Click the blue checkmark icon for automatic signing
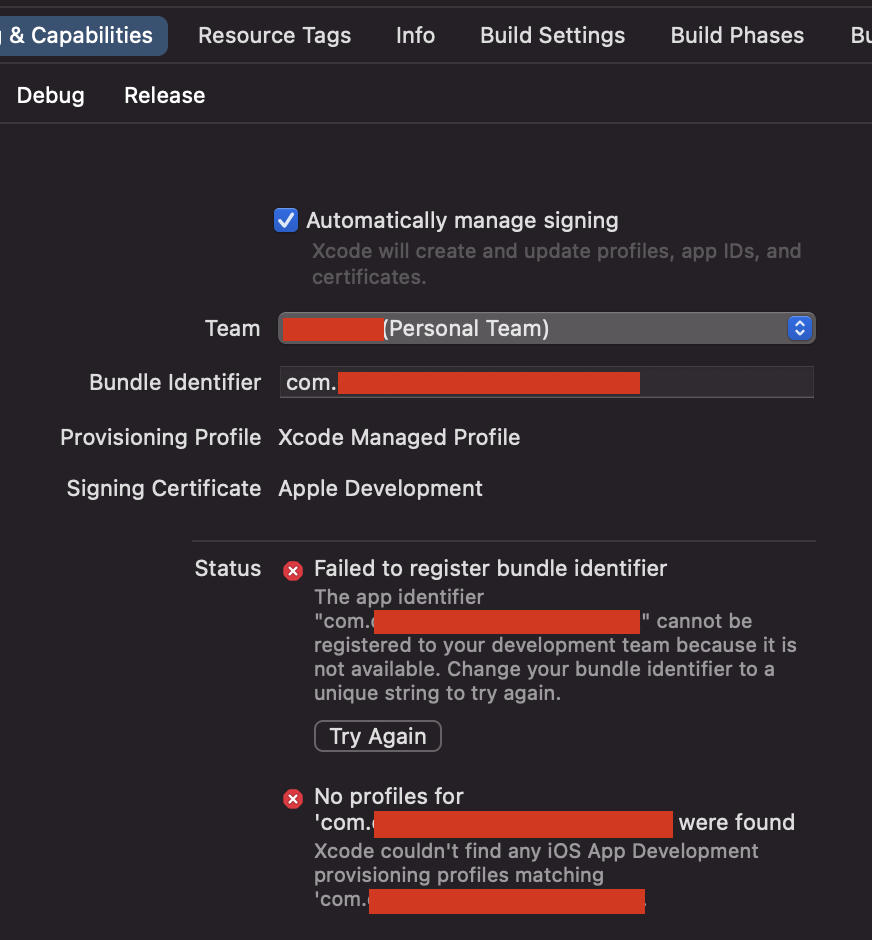The image size is (872, 940). 286,220
